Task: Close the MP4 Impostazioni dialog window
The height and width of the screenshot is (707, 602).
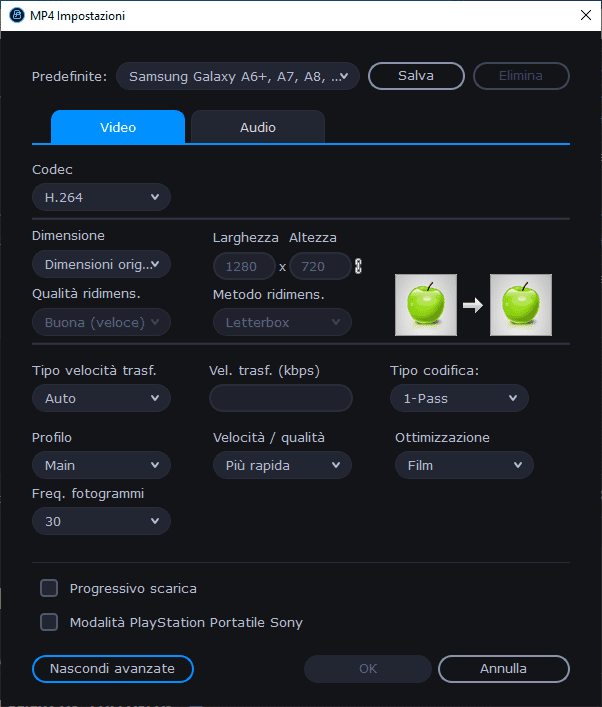Action: tap(584, 16)
